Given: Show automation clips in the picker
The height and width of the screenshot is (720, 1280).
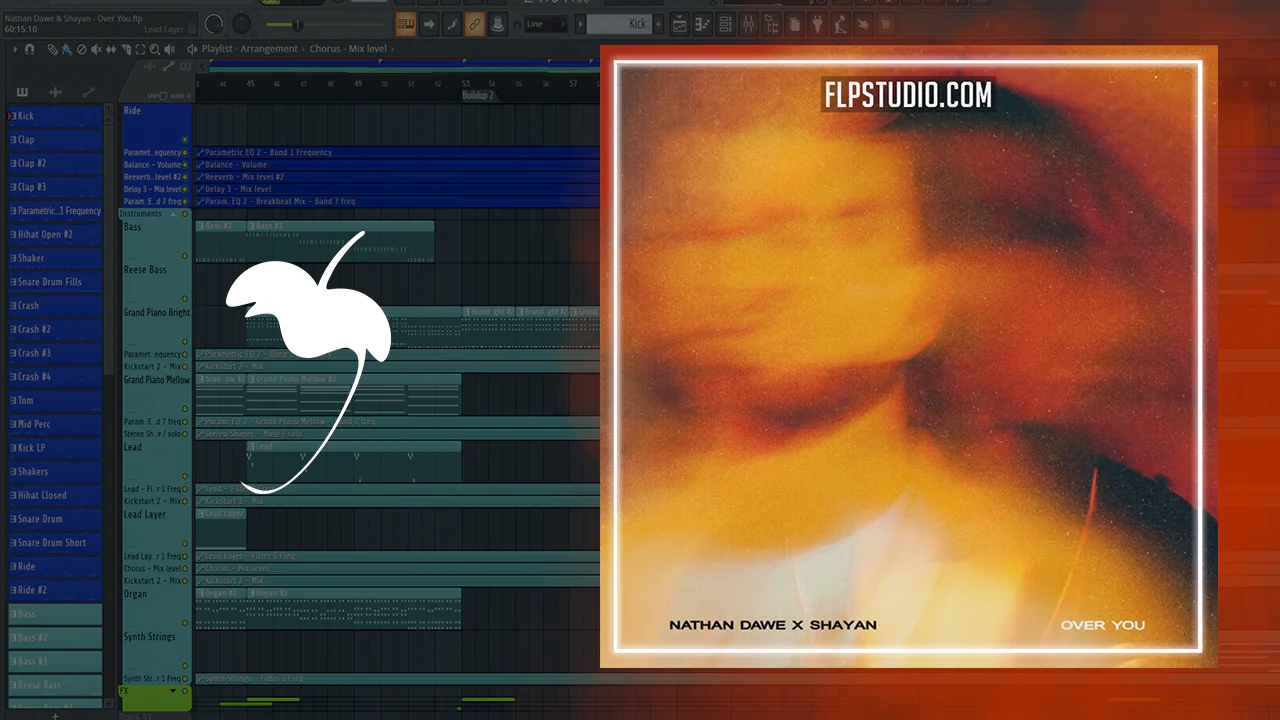Looking at the screenshot, I should [x=88, y=92].
